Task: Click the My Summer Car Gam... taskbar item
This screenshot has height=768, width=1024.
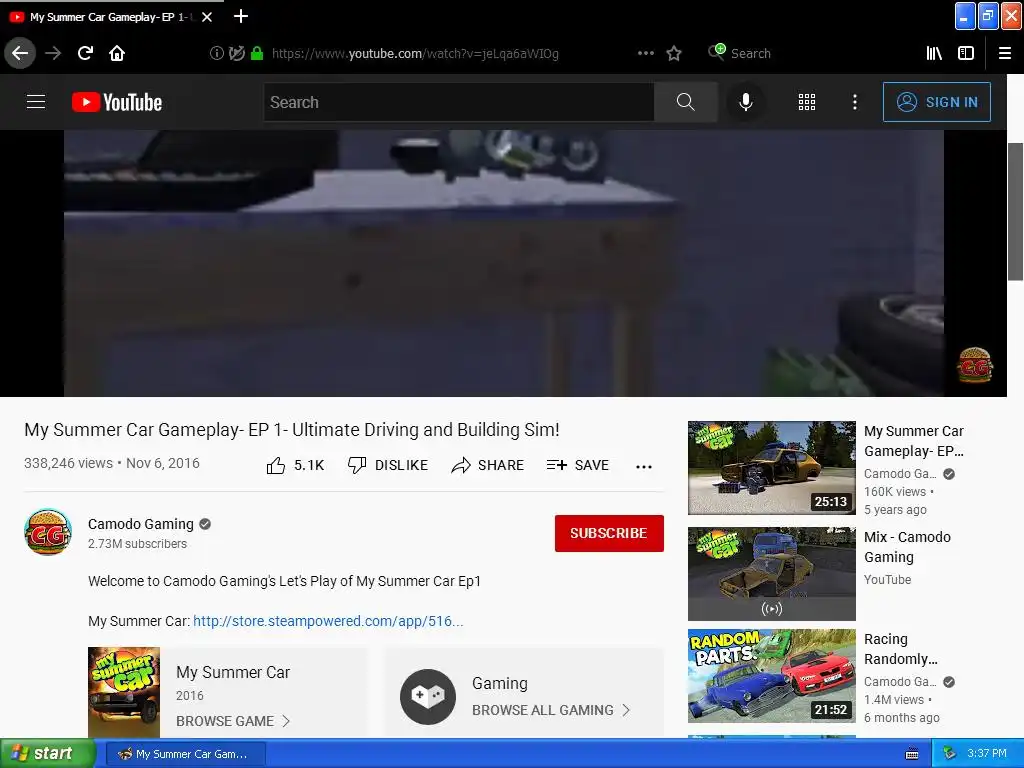Action: (185, 754)
